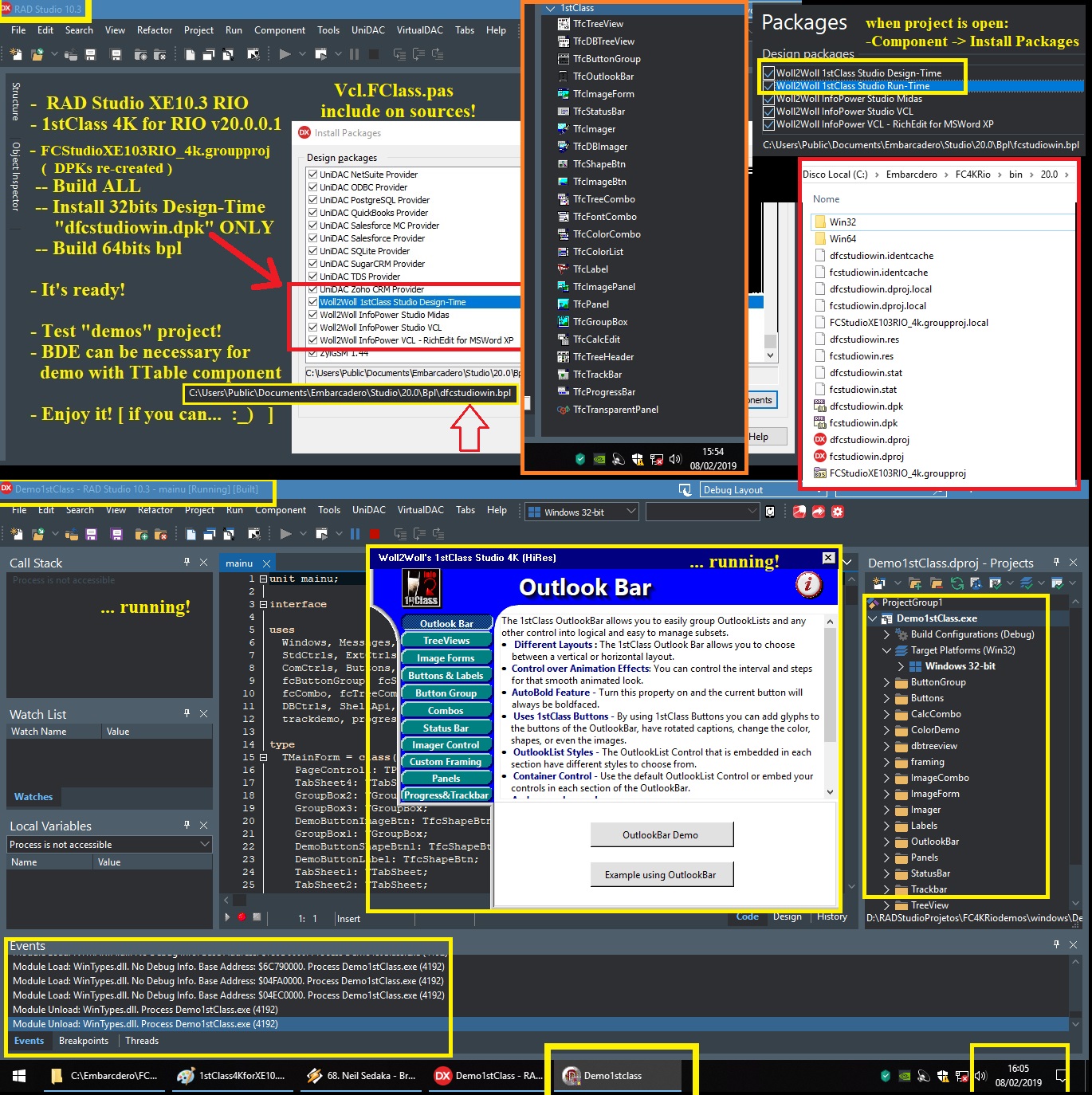1092x1095 pixels.
Task: Switch to the Threads tab
Action: point(142,1041)
